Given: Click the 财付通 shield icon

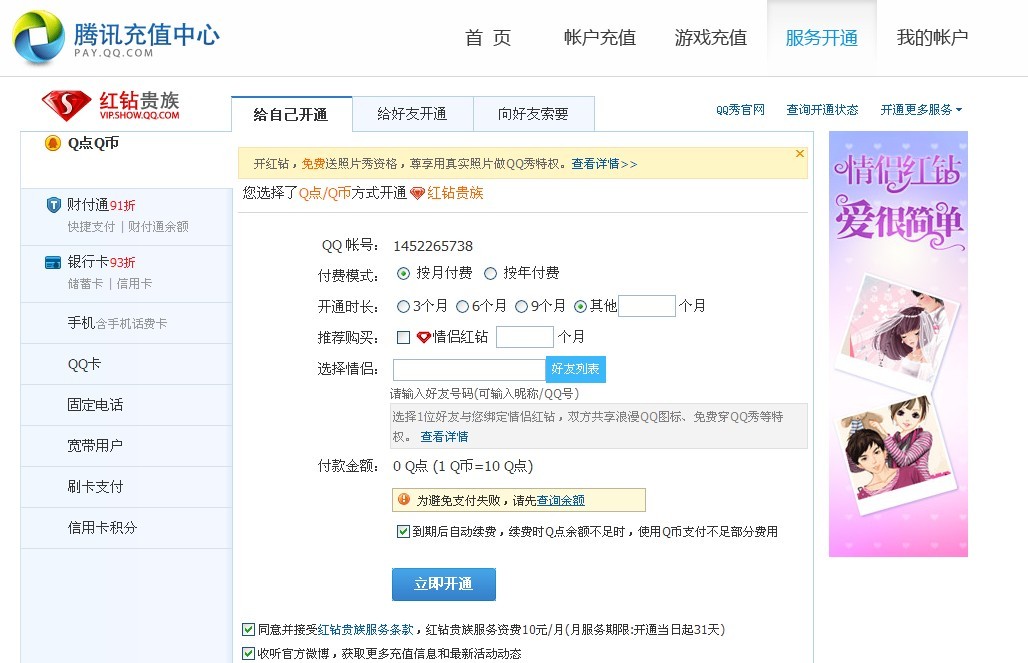Looking at the screenshot, I should pyautogui.click(x=54, y=205).
